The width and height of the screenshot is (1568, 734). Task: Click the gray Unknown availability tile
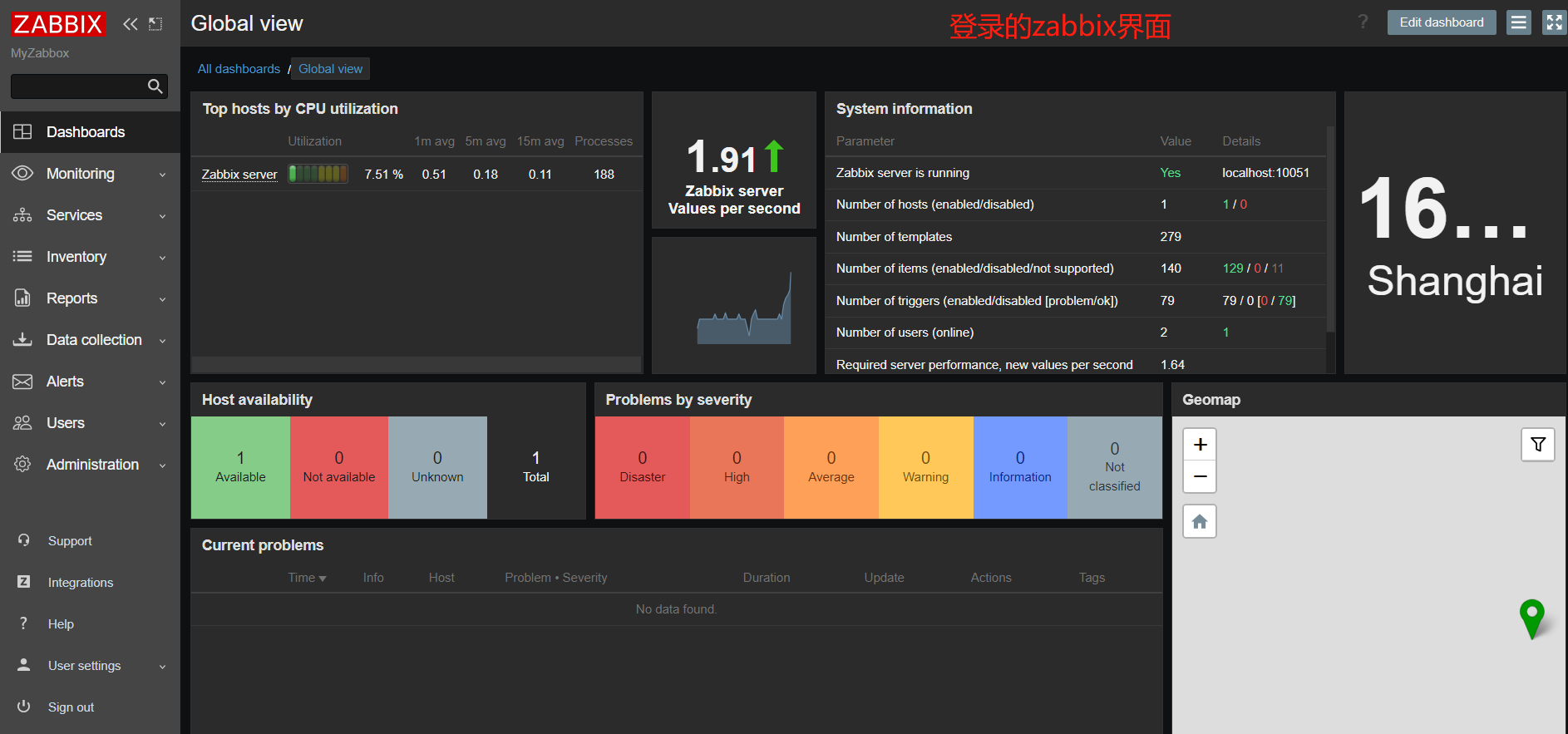[437, 467]
